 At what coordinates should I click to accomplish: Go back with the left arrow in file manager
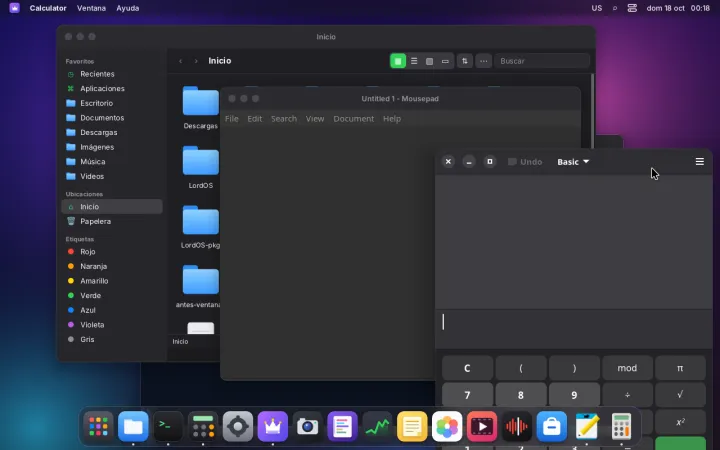180,61
